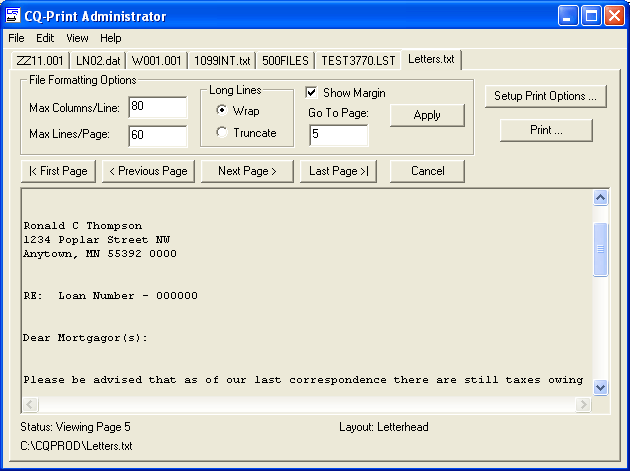This screenshot has width=630, height=471.
Task: Click the C:\CQPROD\Letters.txt file path
Action: tap(76, 446)
